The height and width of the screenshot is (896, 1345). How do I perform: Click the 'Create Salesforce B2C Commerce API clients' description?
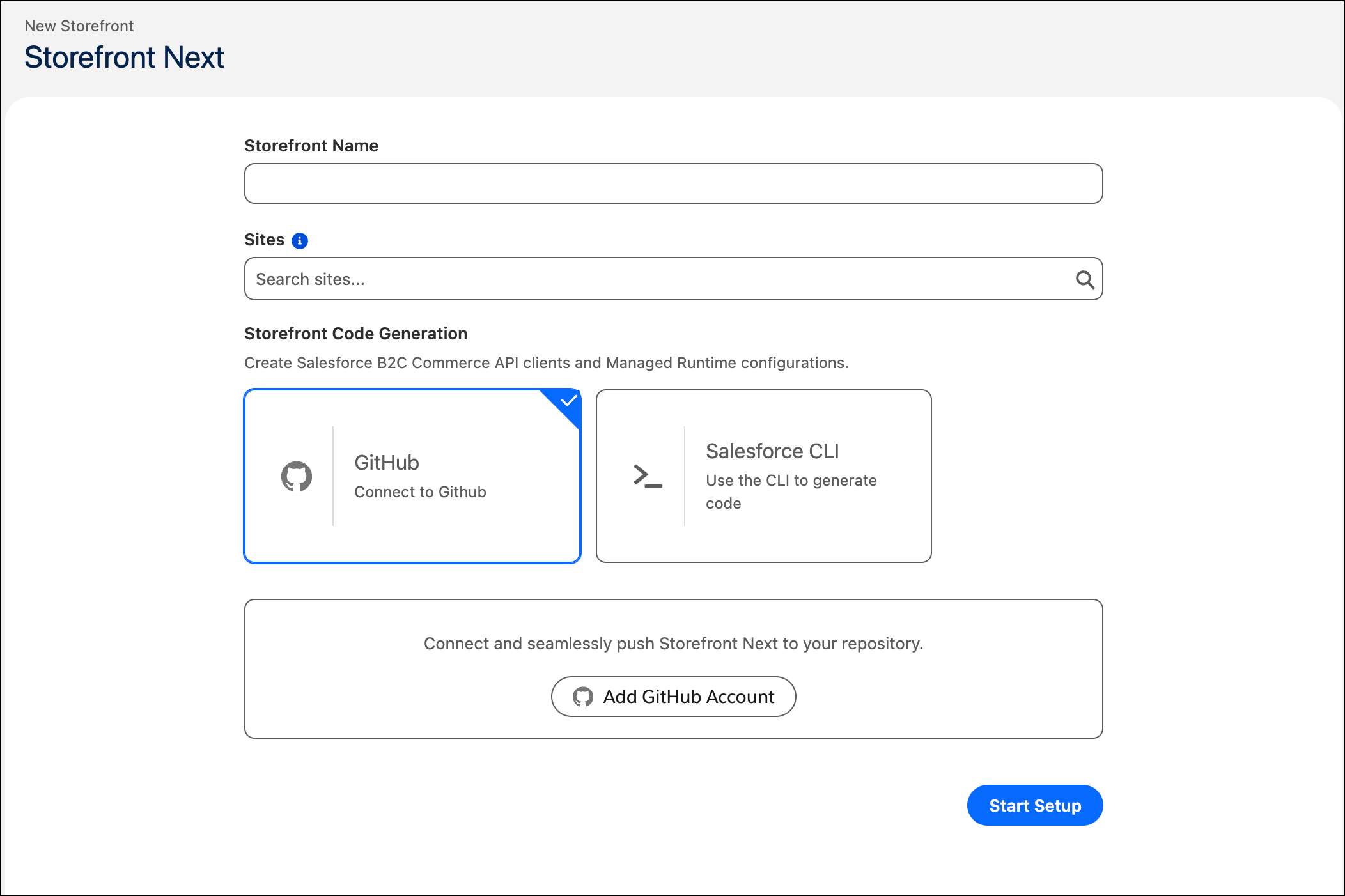pyautogui.click(x=547, y=363)
